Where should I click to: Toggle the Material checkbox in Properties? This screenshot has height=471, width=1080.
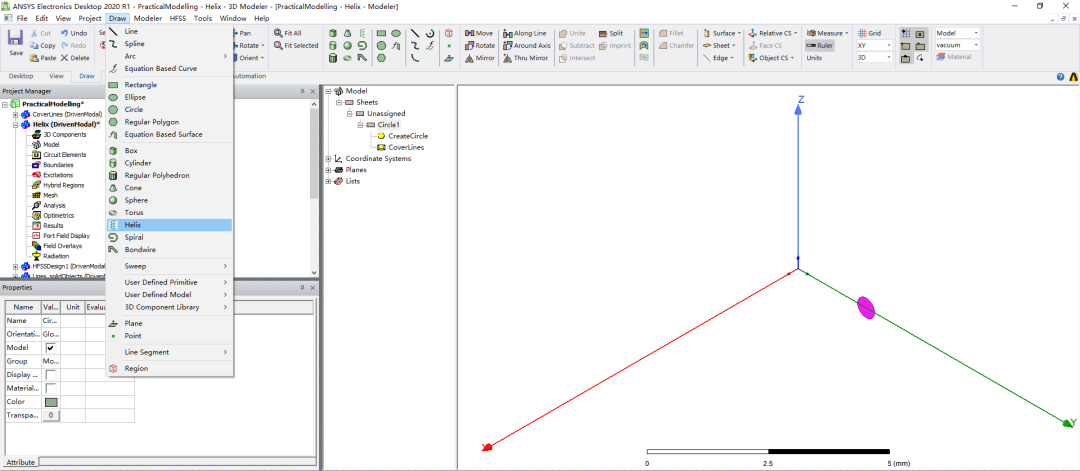pyautogui.click(x=50, y=388)
